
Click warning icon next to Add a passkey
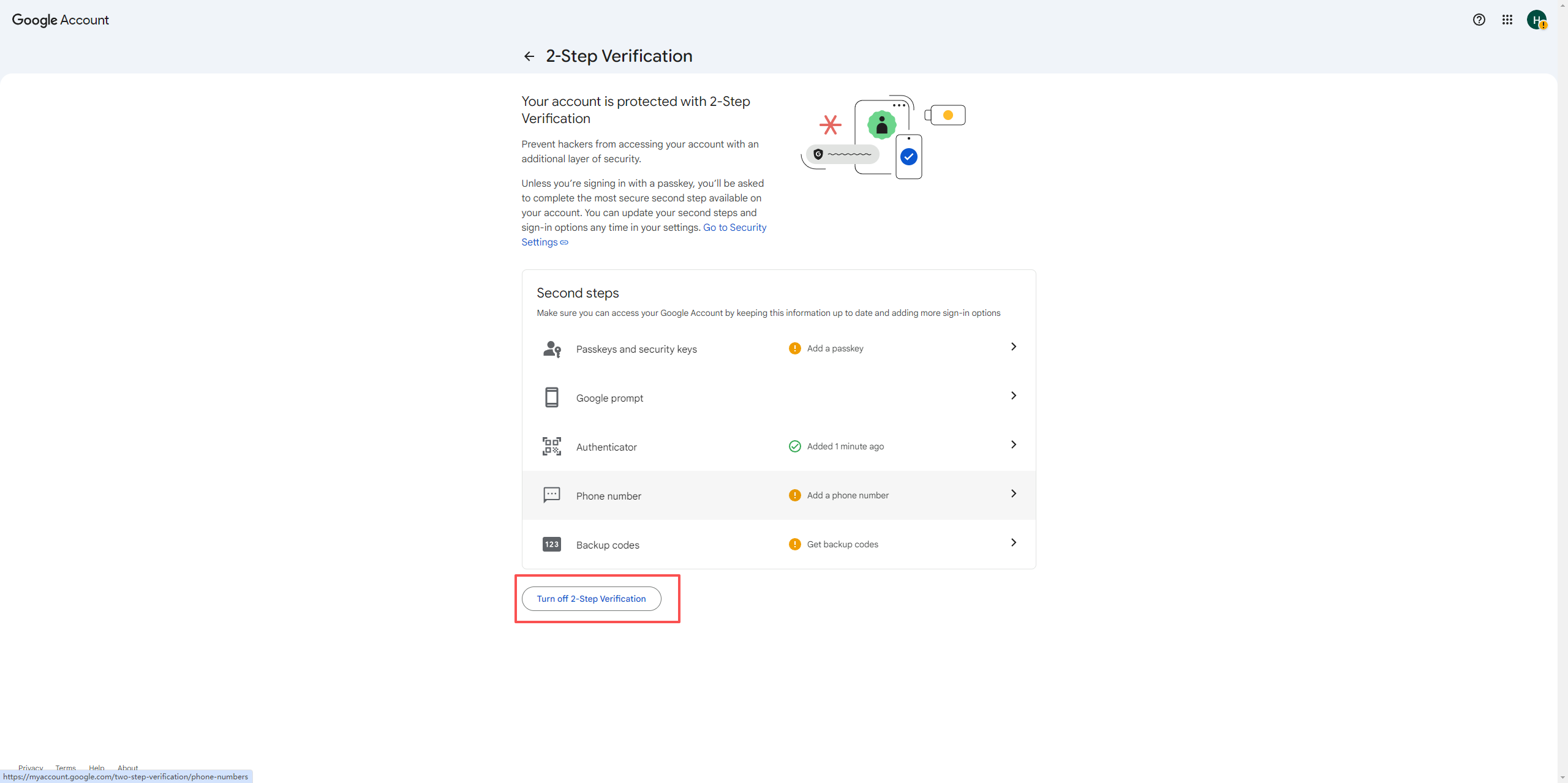click(794, 348)
